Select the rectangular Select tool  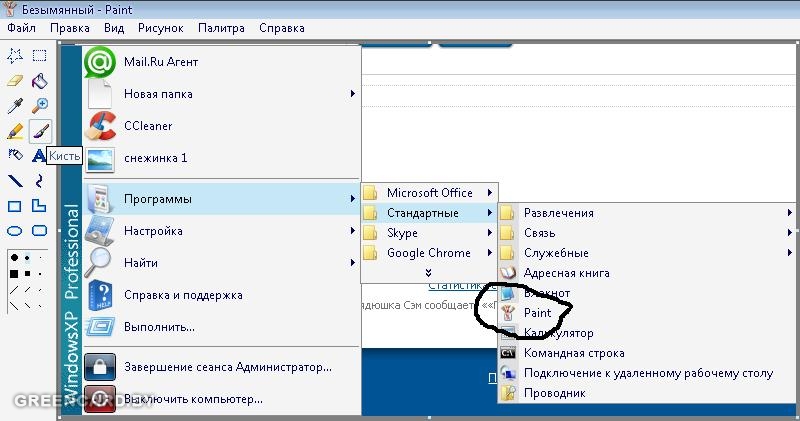click(x=39, y=55)
